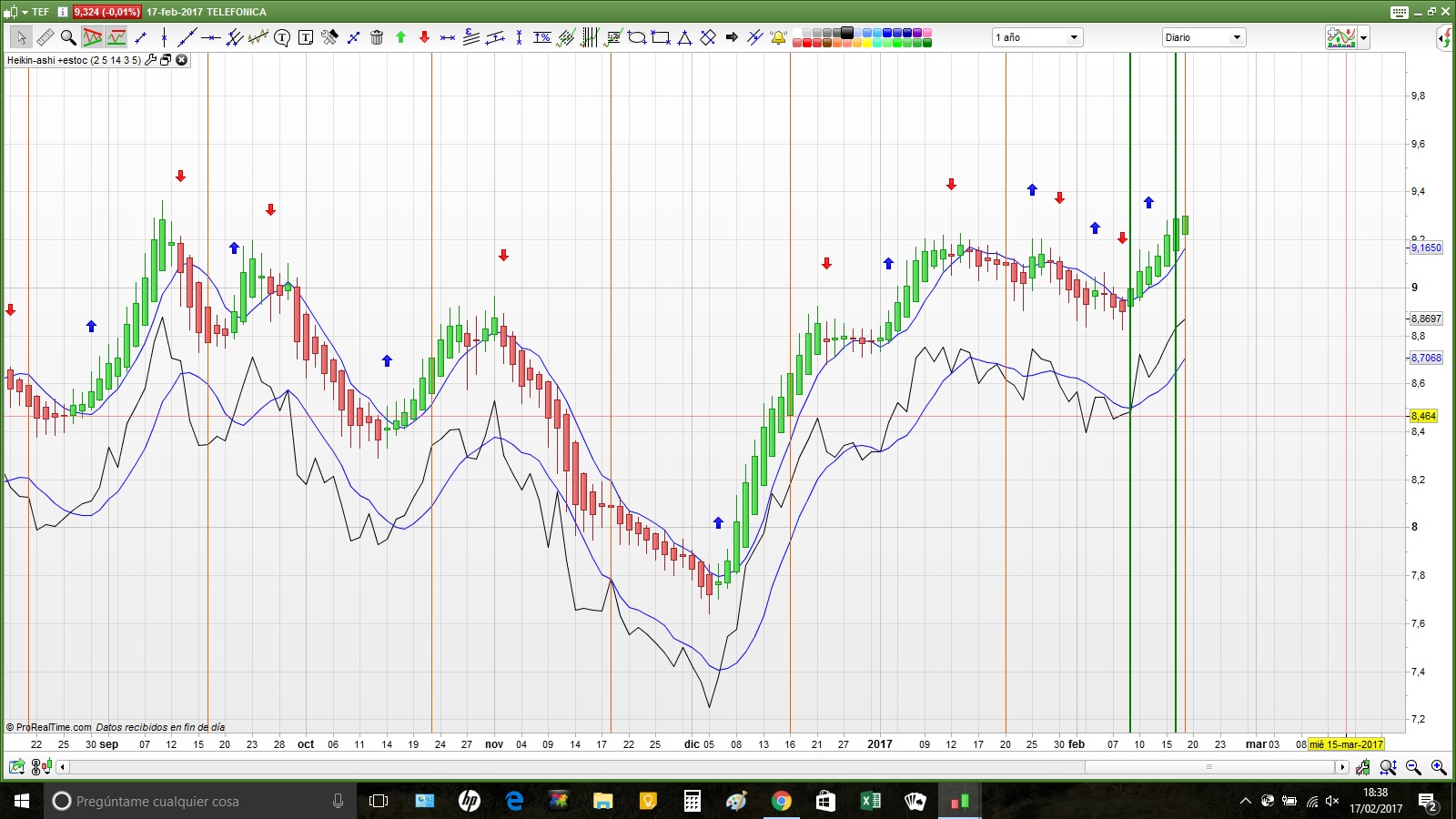Open Google Chrome from taskbar
This screenshot has width=1456, height=819.
coord(781,801)
